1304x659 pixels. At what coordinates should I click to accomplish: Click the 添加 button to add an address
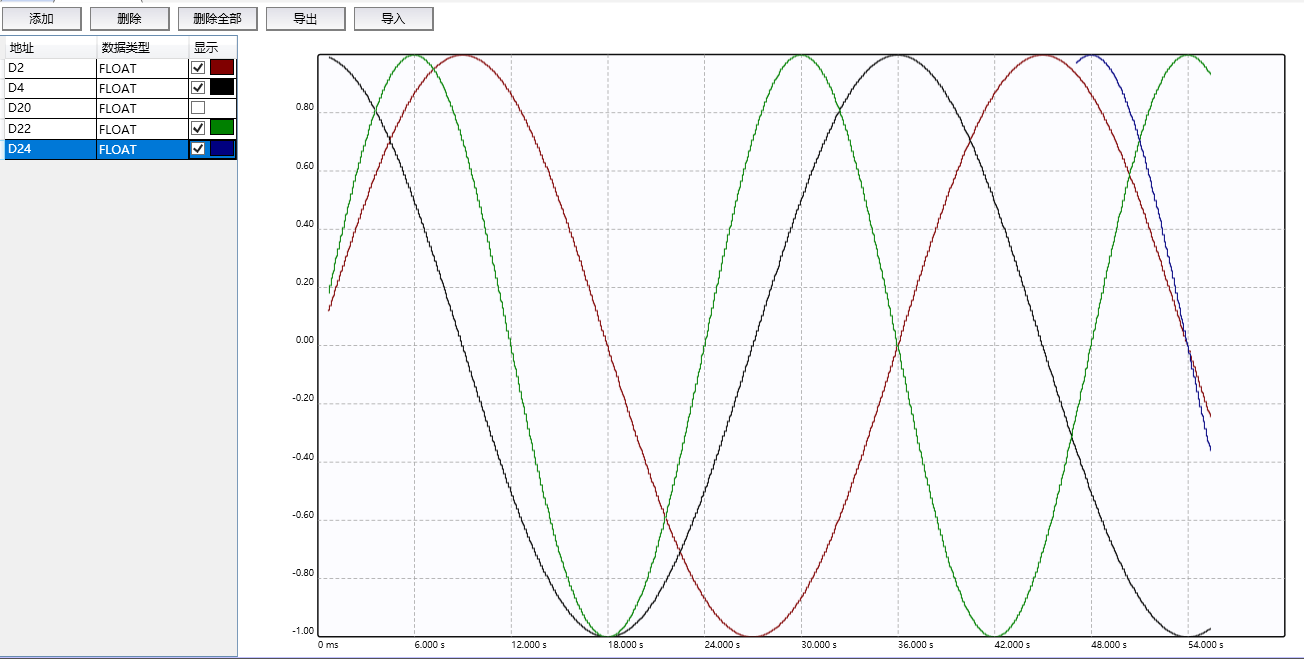[x=42, y=18]
